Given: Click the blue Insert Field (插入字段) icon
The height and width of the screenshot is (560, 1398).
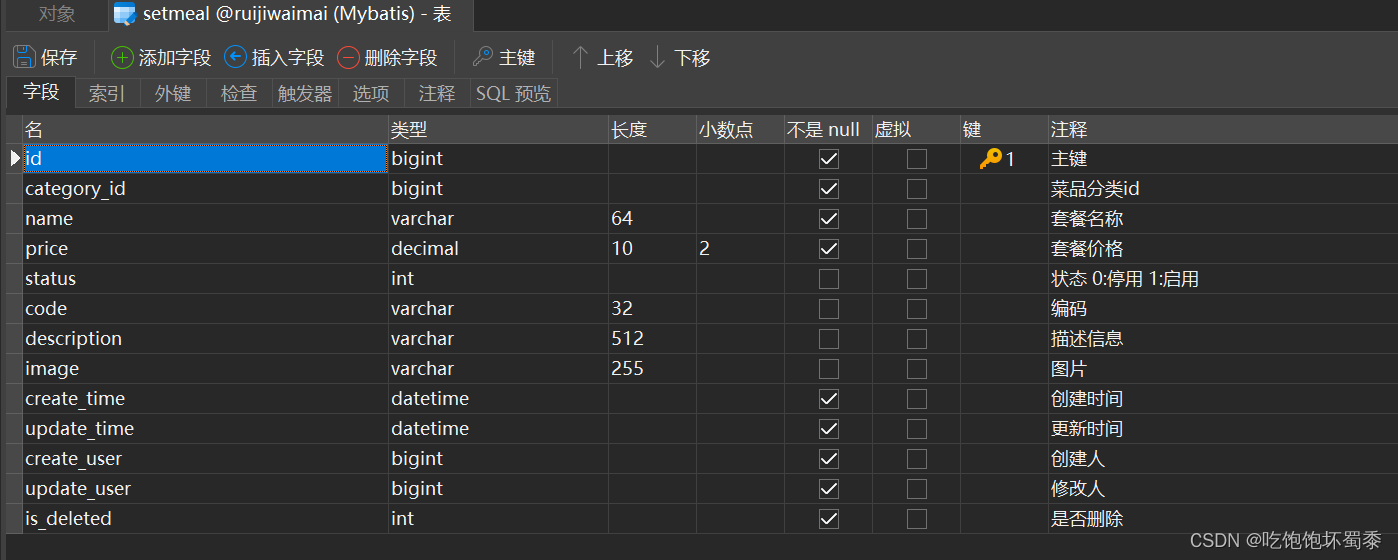Looking at the screenshot, I should pos(236,57).
